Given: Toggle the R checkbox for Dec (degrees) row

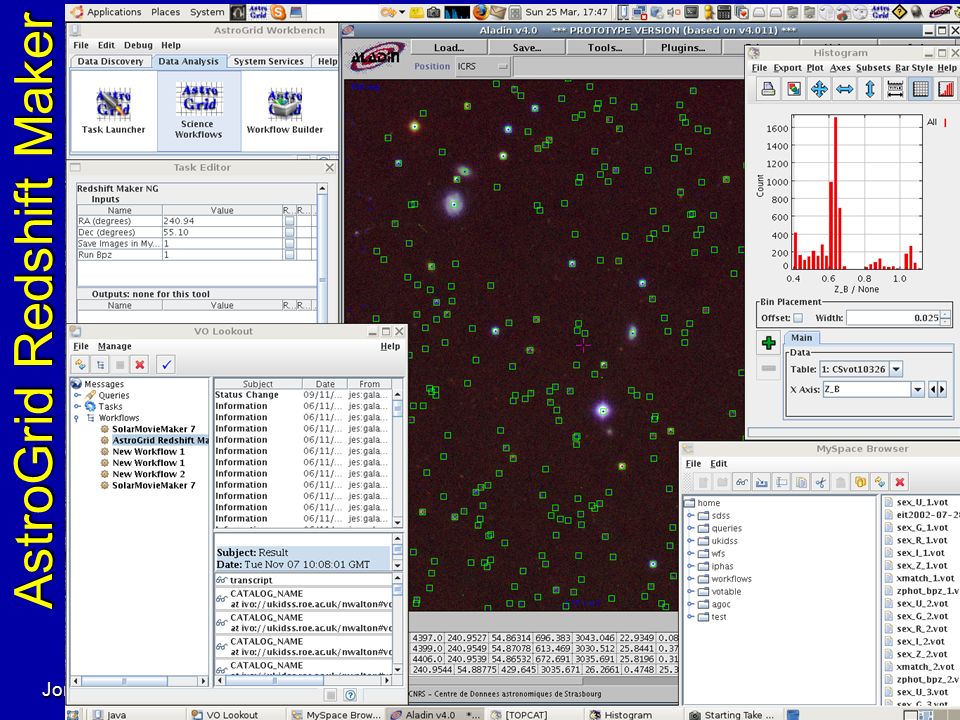Looking at the screenshot, I should click(x=289, y=232).
